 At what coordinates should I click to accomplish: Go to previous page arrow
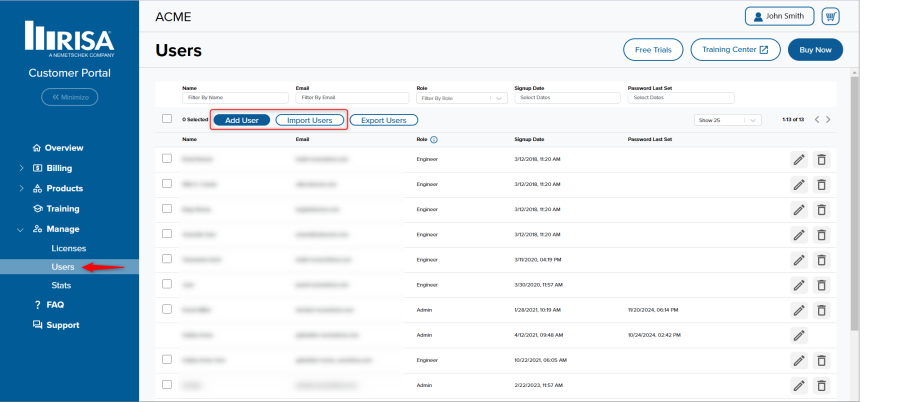coord(816,120)
